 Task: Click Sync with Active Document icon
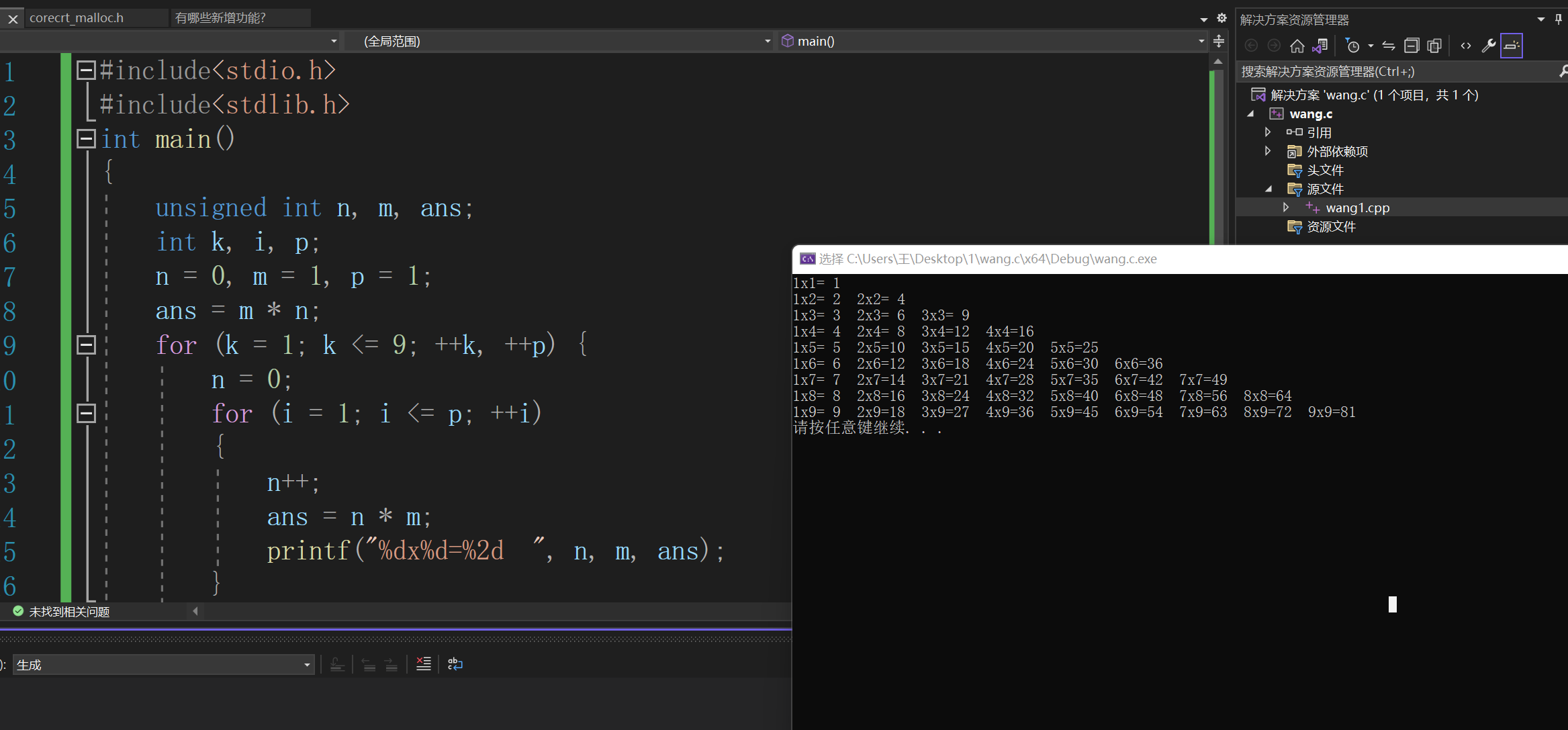1388,46
